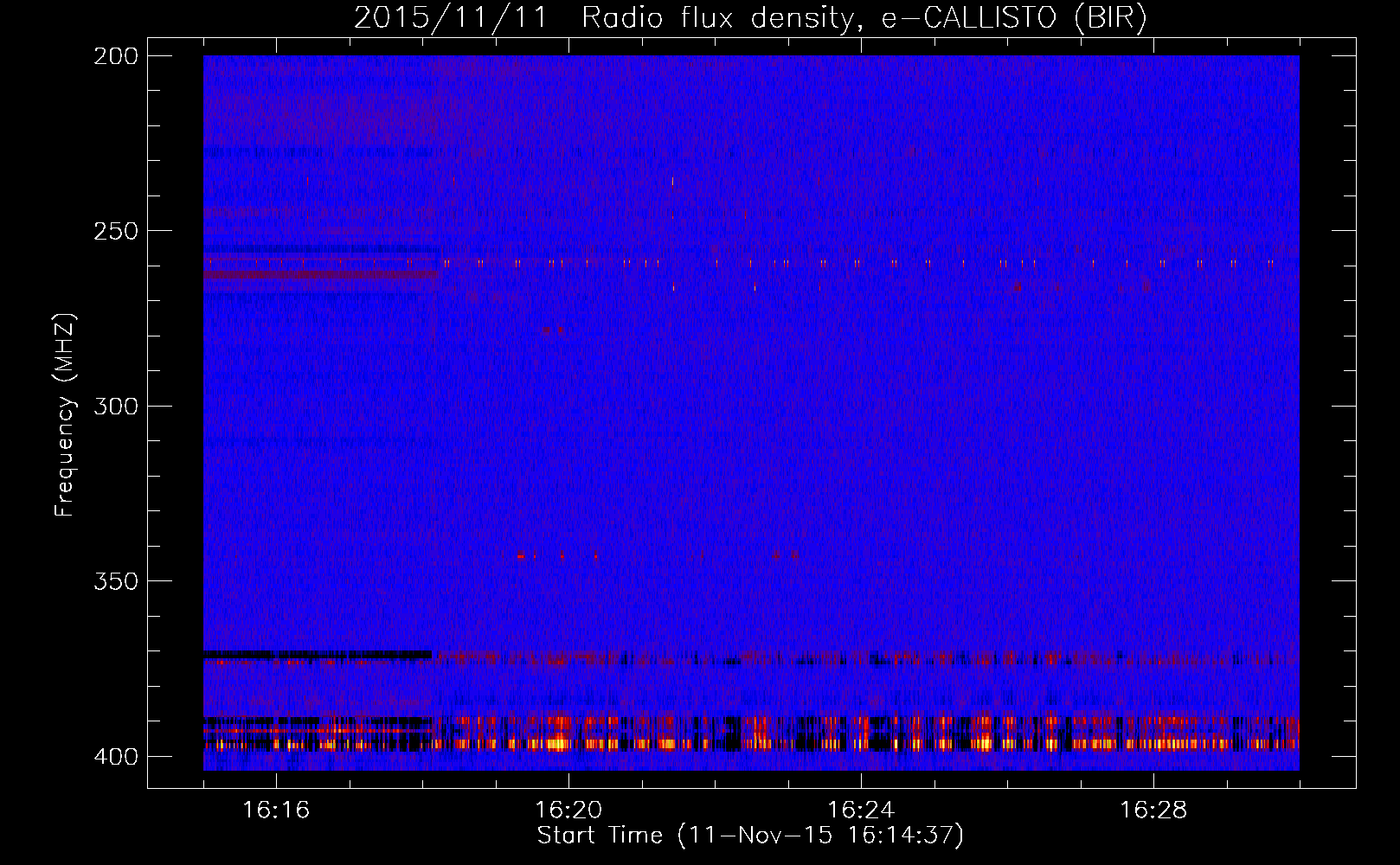The width and height of the screenshot is (1400, 865).
Task: Click the 16:16 time tick label
Action: point(276,810)
